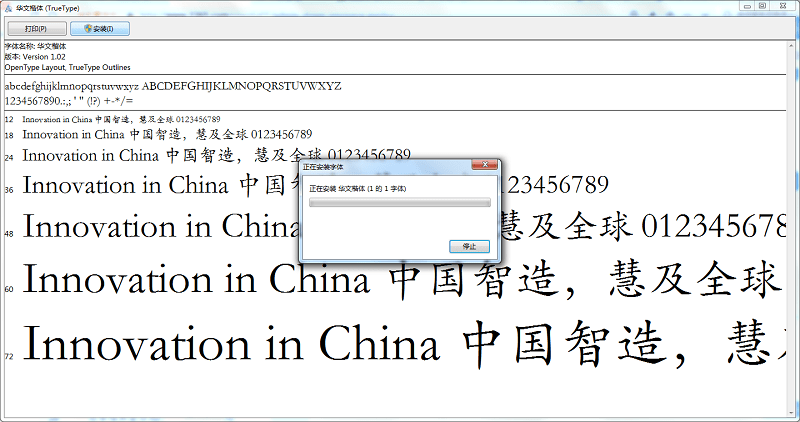Click the 正在安装 华文楷体 (1 的 1 字体) status text
Viewport: 800px width, 422px height.
pos(358,189)
